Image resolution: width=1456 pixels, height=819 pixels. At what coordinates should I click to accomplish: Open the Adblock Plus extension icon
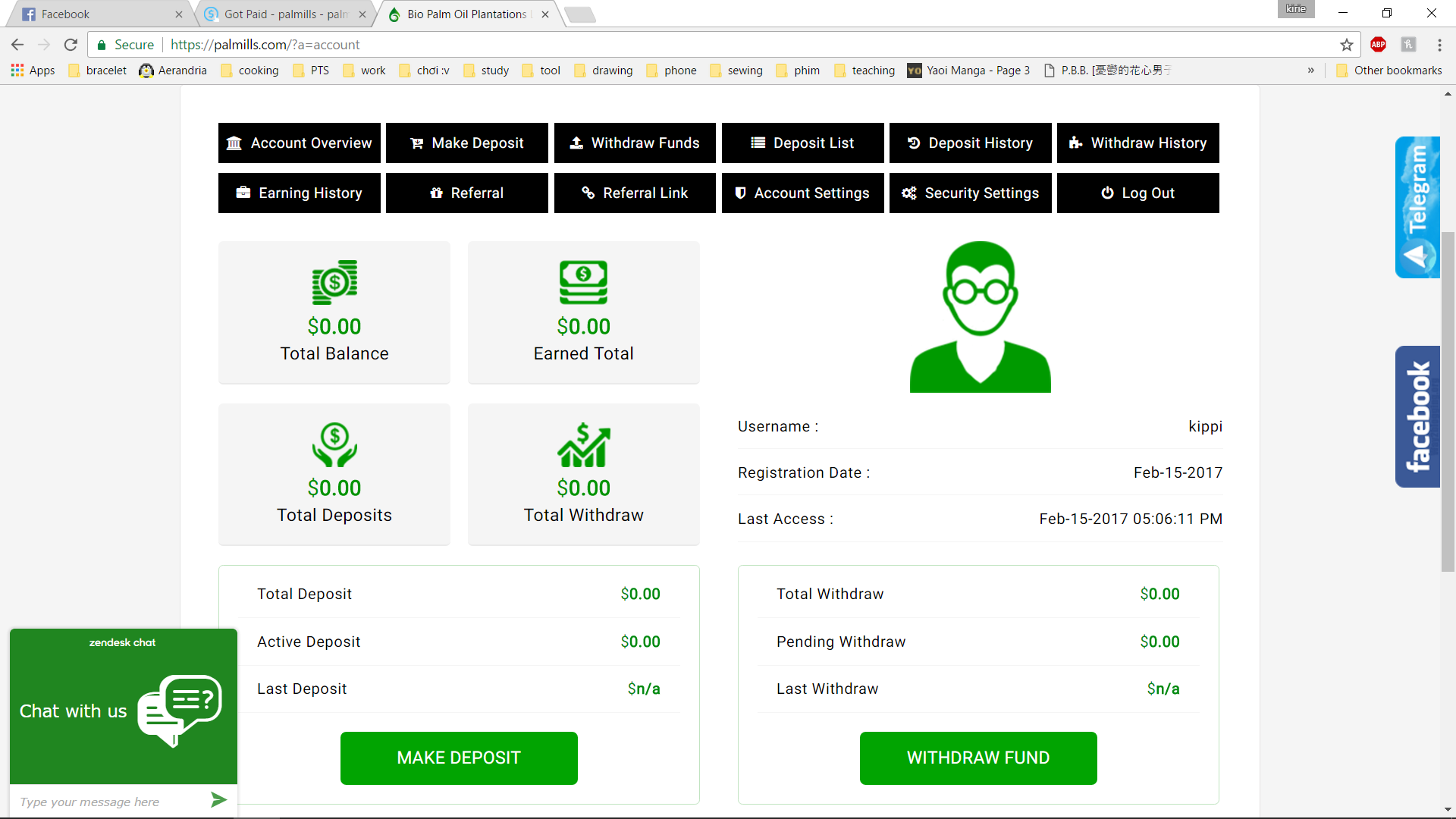1378,45
